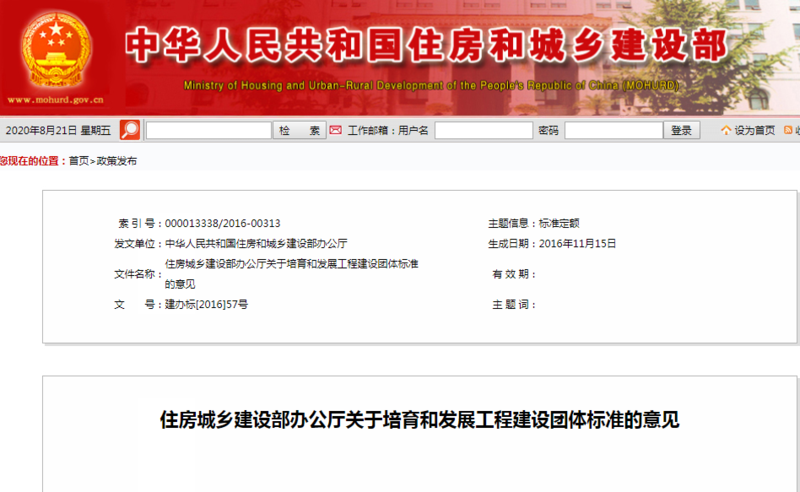Image resolution: width=800 pixels, height=492 pixels.
Task: Click the 中华人民共和国住房和城乡建设部 banner title
Action: pyautogui.click(x=427, y=46)
